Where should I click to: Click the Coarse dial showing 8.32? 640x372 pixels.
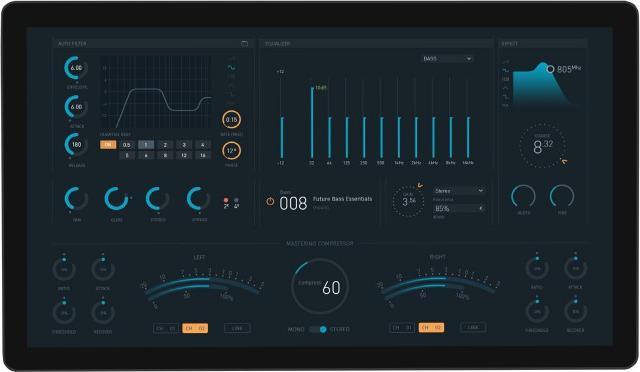[x=543, y=145]
